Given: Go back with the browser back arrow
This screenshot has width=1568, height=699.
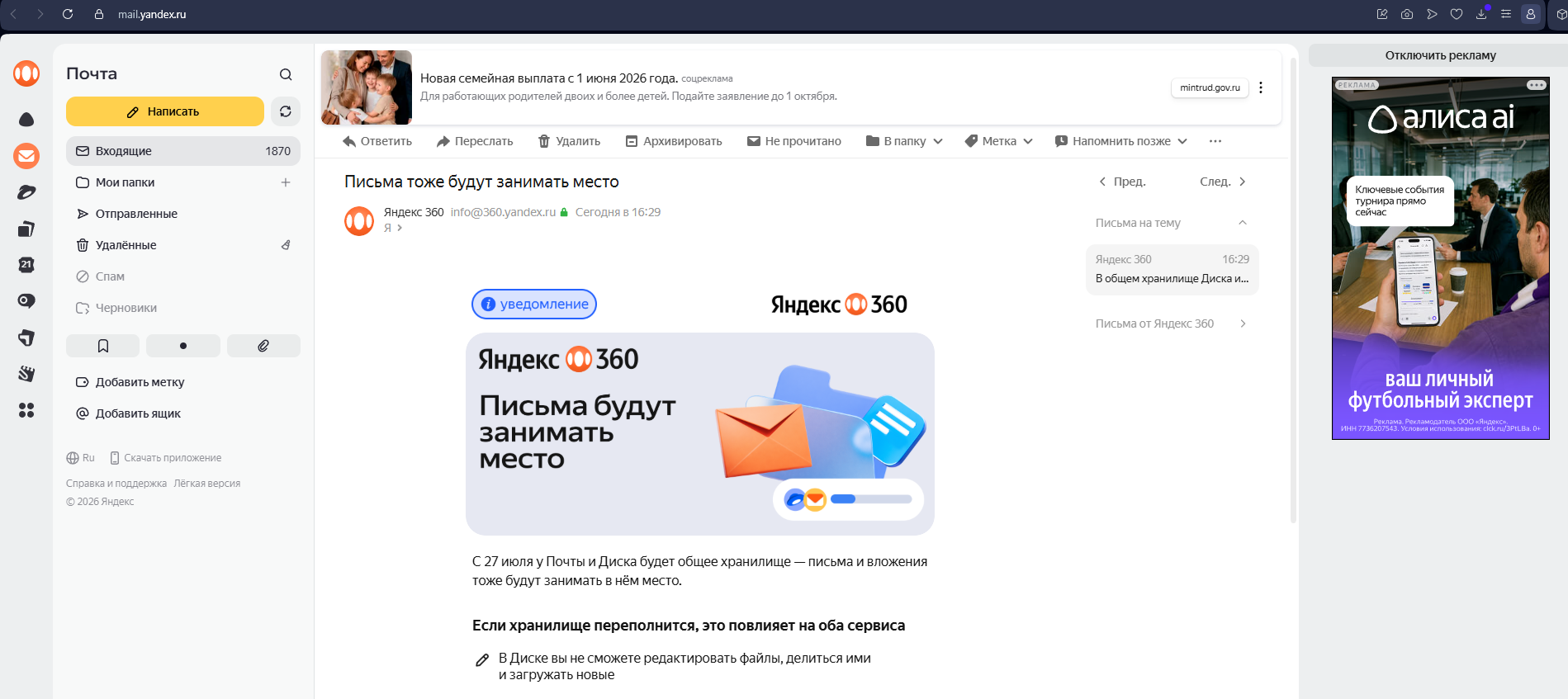Looking at the screenshot, I should point(13,14).
